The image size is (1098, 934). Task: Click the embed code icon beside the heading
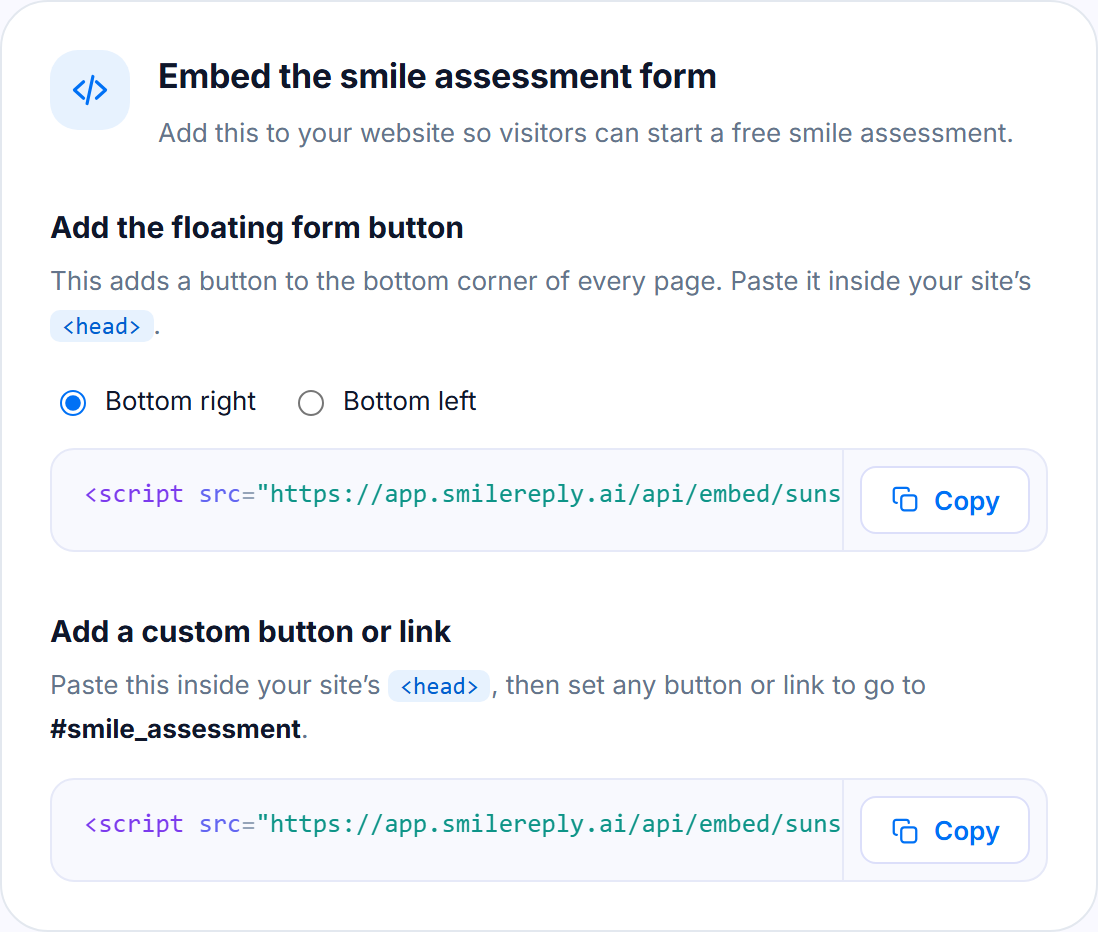pos(90,90)
